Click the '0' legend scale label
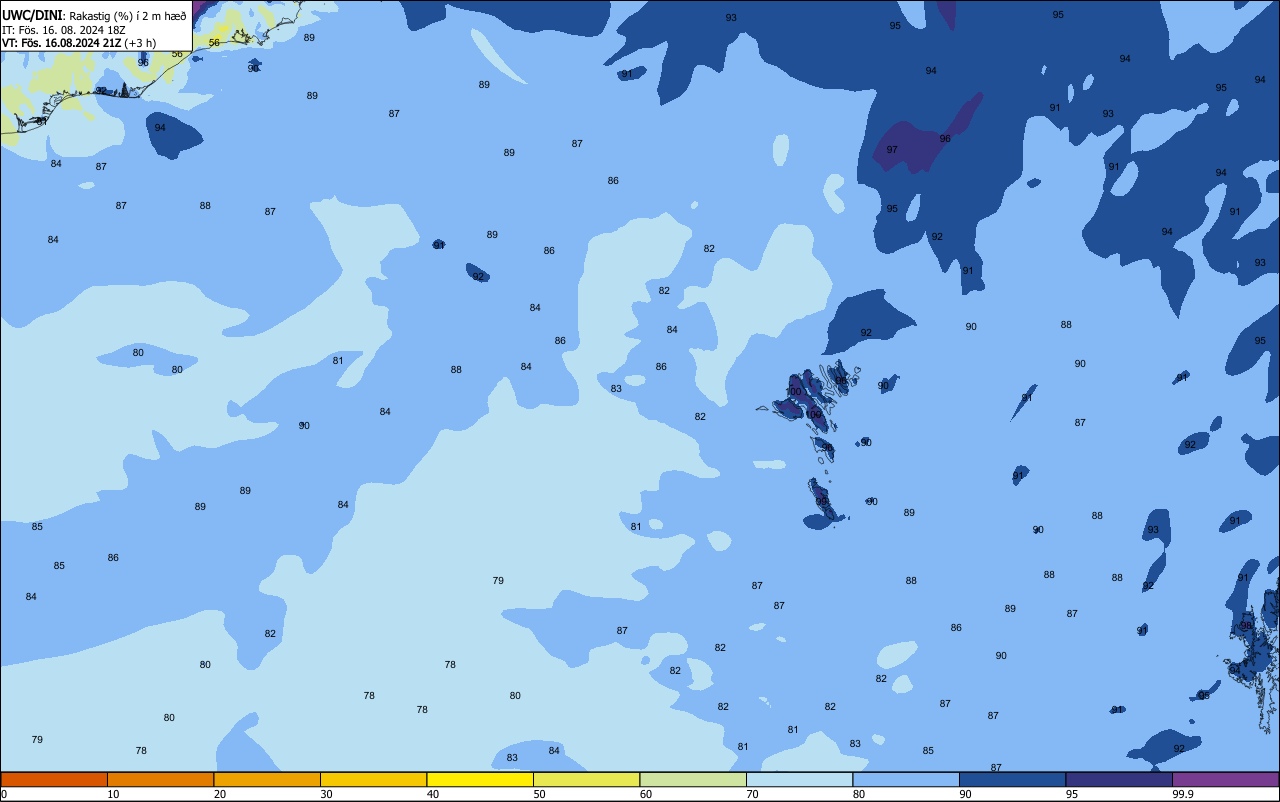 point(4,794)
